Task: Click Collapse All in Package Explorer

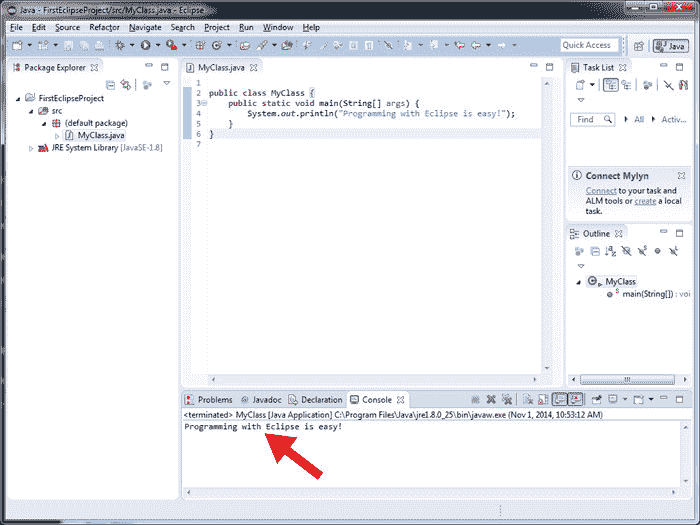Action: pyautogui.click(x=110, y=84)
